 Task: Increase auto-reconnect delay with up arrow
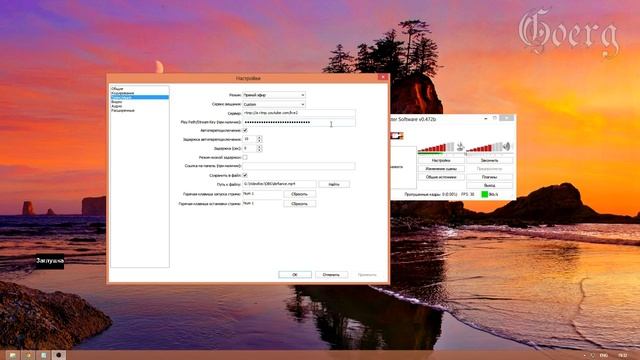[259, 138]
